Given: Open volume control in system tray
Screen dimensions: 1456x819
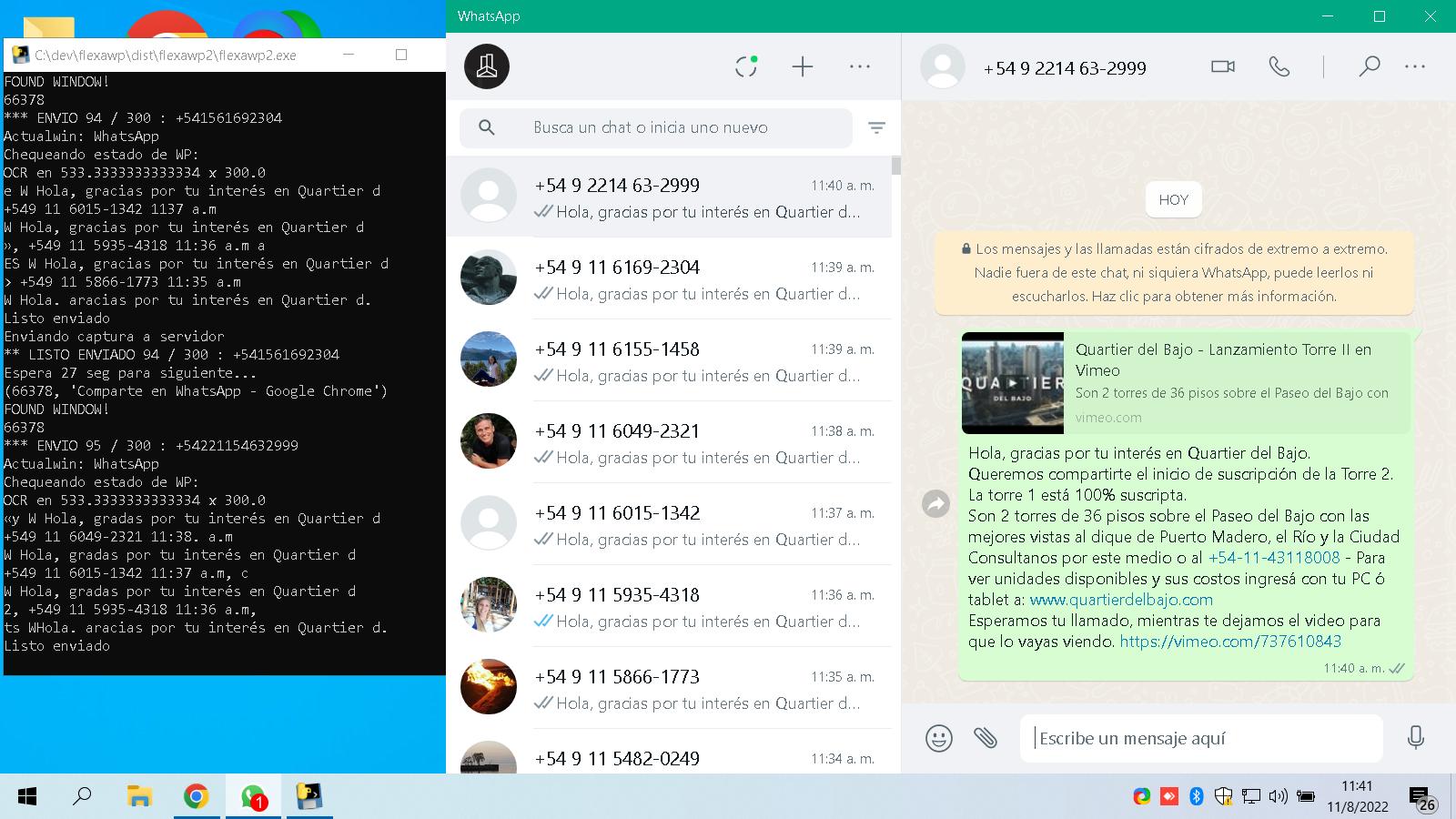Looking at the screenshot, I should [1279, 797].
